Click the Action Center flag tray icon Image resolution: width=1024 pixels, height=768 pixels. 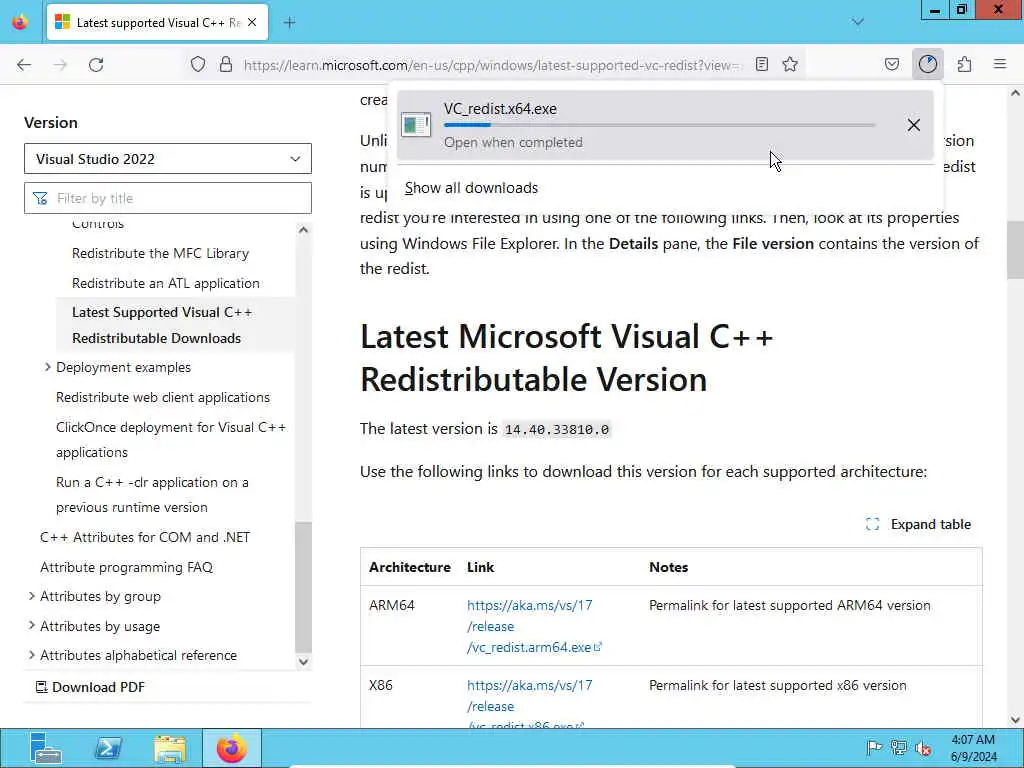[x=874, y=748]
